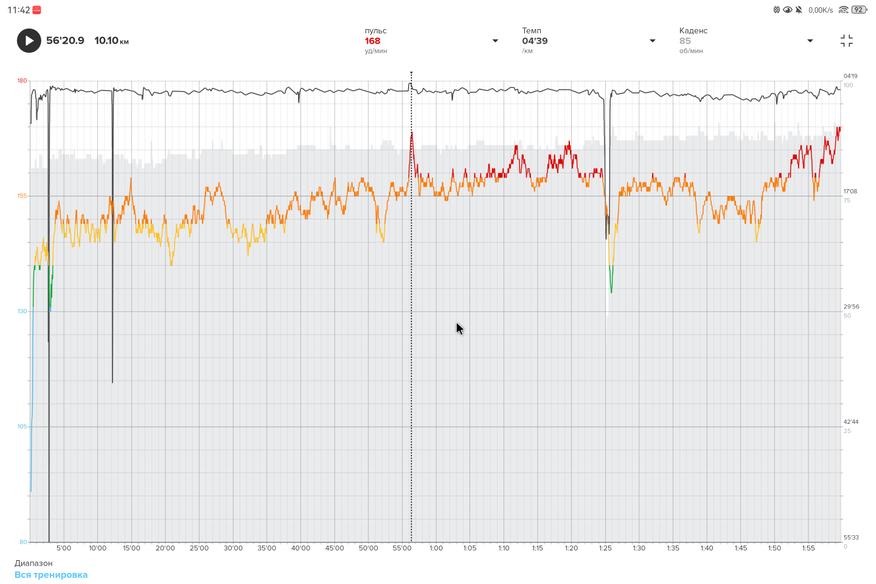Open the Темп metric dropdown arrow
Viewport: 876px width, 584px height.
click(652, 41)
